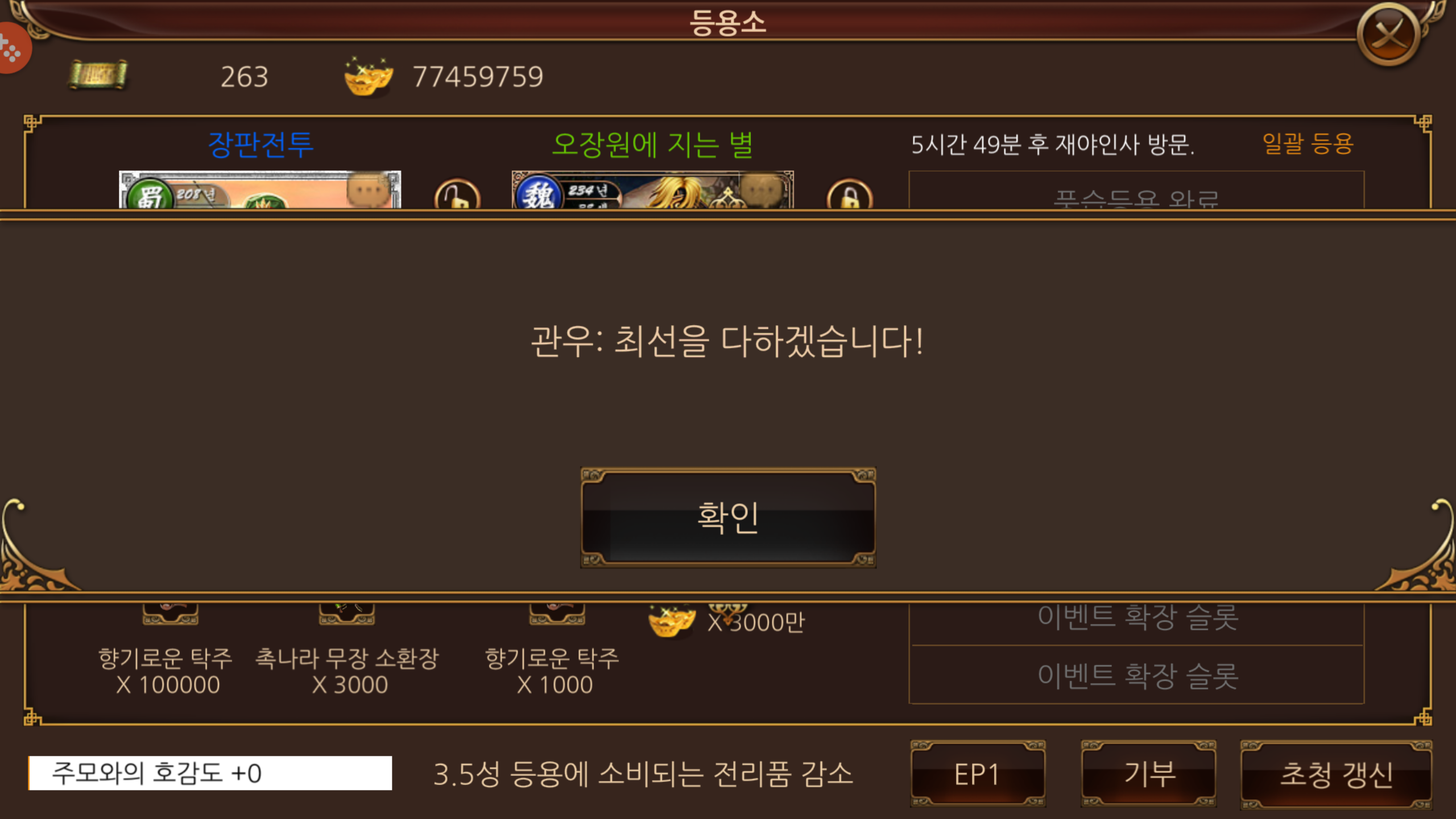
Task: Refresh invitations with 초청 갱신 button
Action: point(1337,773)
